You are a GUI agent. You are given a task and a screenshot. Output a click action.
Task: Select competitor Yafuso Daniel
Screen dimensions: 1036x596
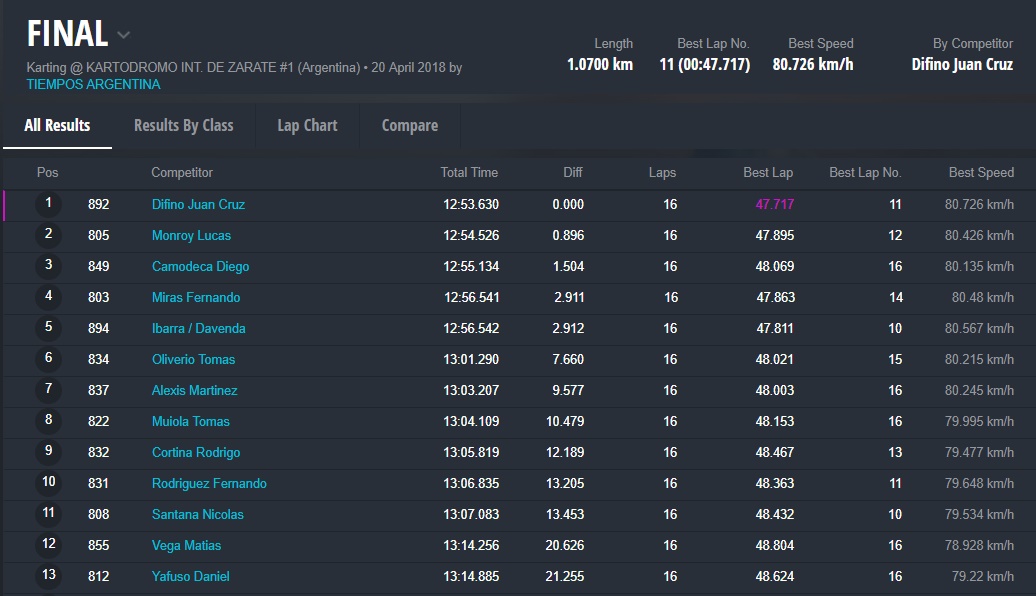pyautogui.click(x=190, y=576)
